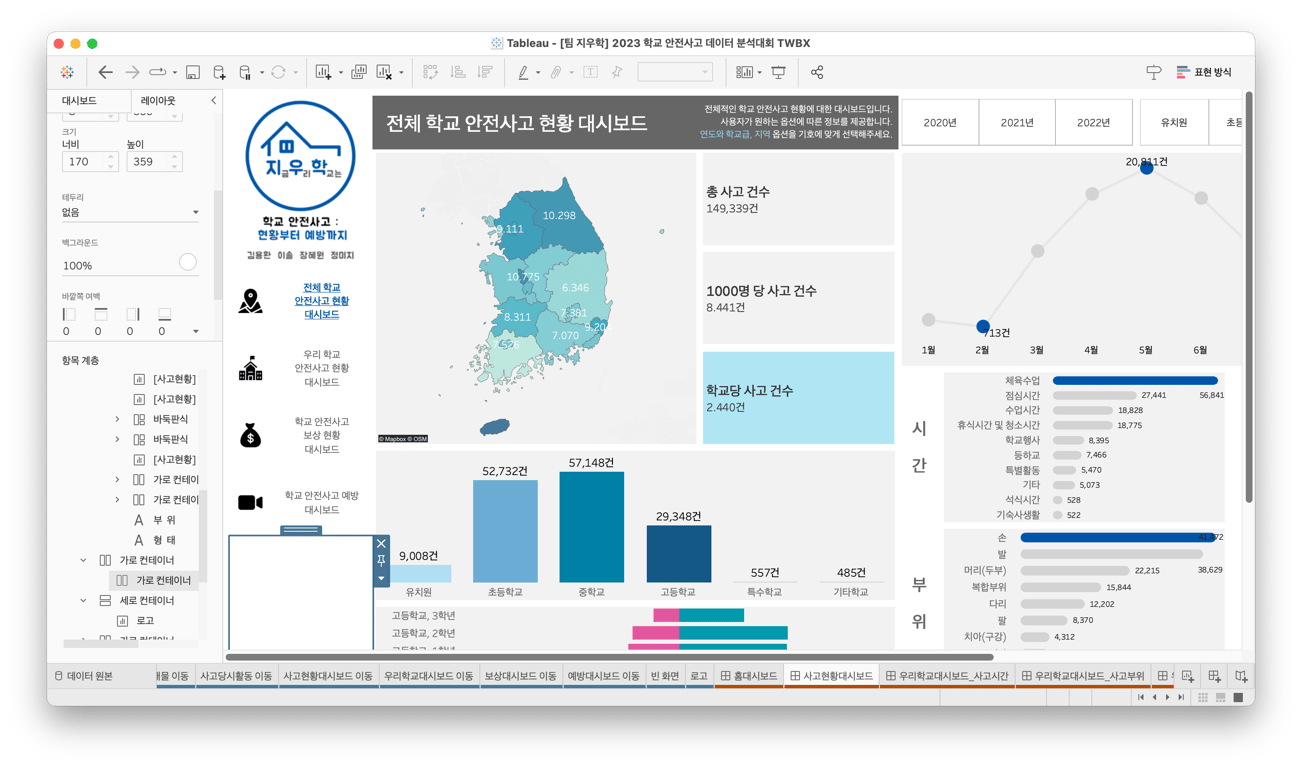The height and width of the screenshot is (768, 1302).
Task: Click the highlight pen icon
Action: click(x=523, y=72)
